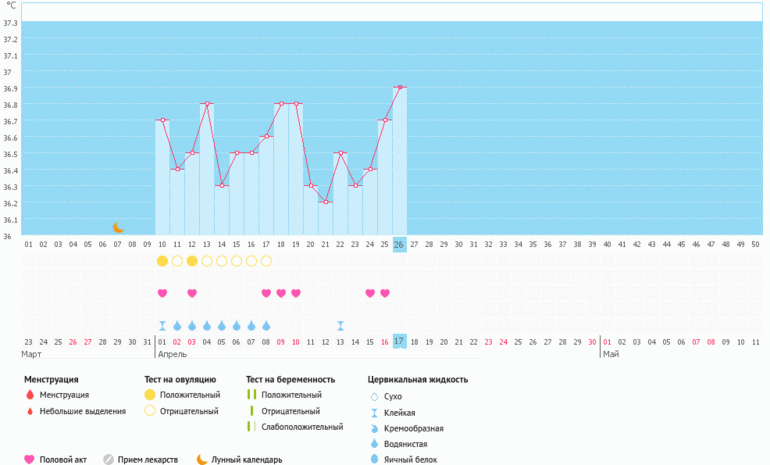Click the highlighted date 17 in the April row
Viewport: 770px width, 465px height.
tap(399, 342)
